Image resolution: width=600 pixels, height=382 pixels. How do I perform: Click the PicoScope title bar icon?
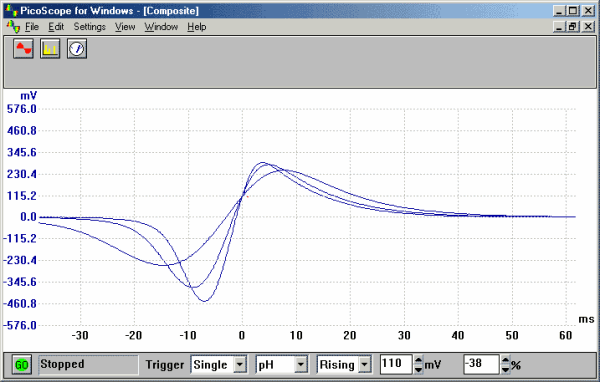11,10
